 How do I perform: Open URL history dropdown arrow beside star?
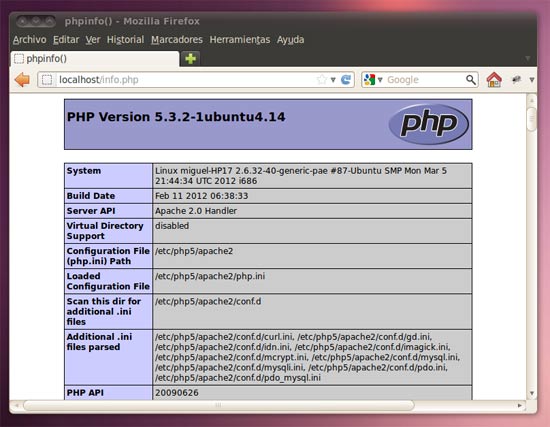(x=333, y=80)
